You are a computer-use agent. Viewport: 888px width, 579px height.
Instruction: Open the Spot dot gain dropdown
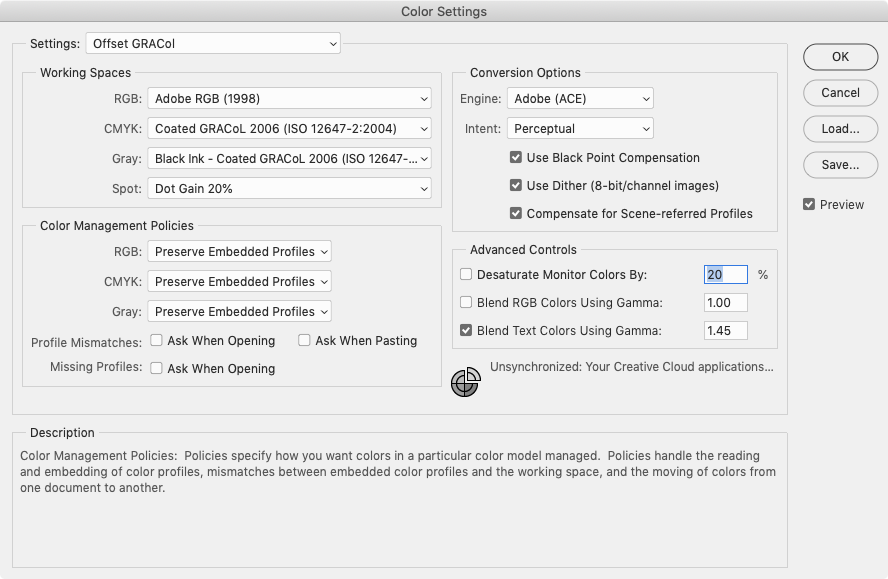point(289,188)
